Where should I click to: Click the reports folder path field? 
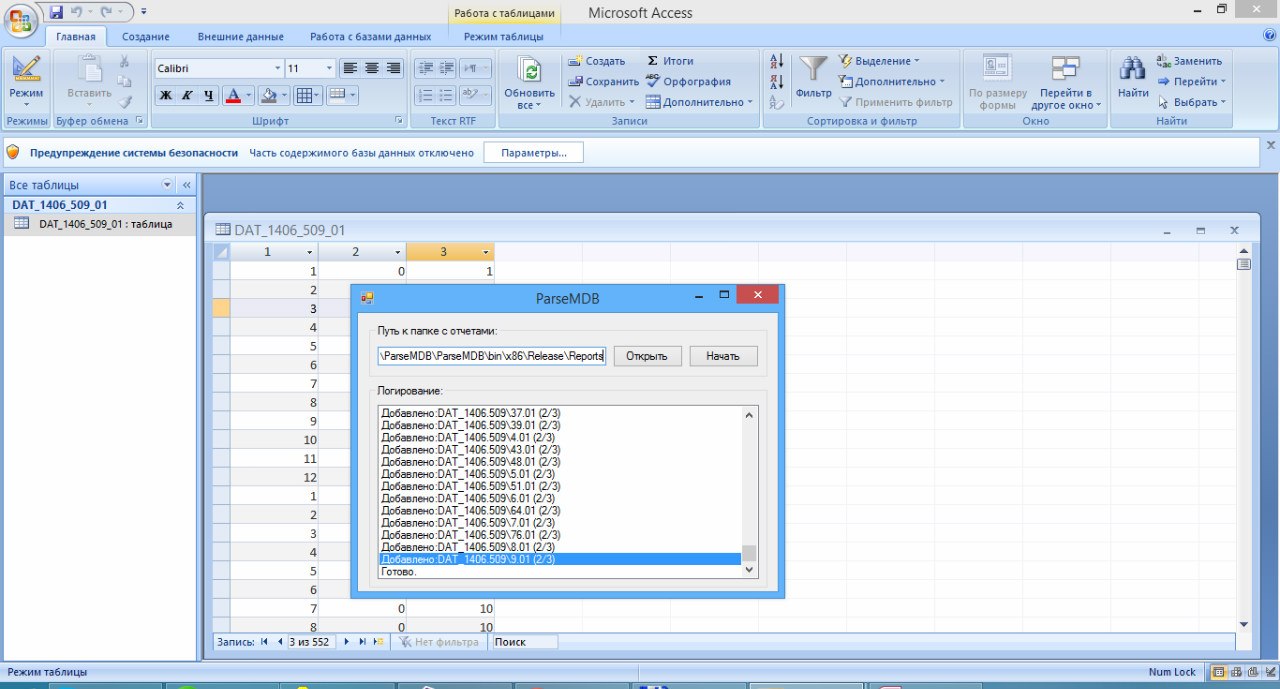[x=492, y=356]
